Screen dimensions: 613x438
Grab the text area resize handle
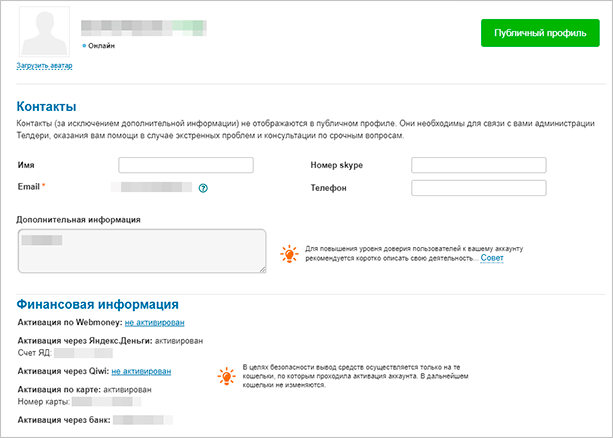pos(262,268)
